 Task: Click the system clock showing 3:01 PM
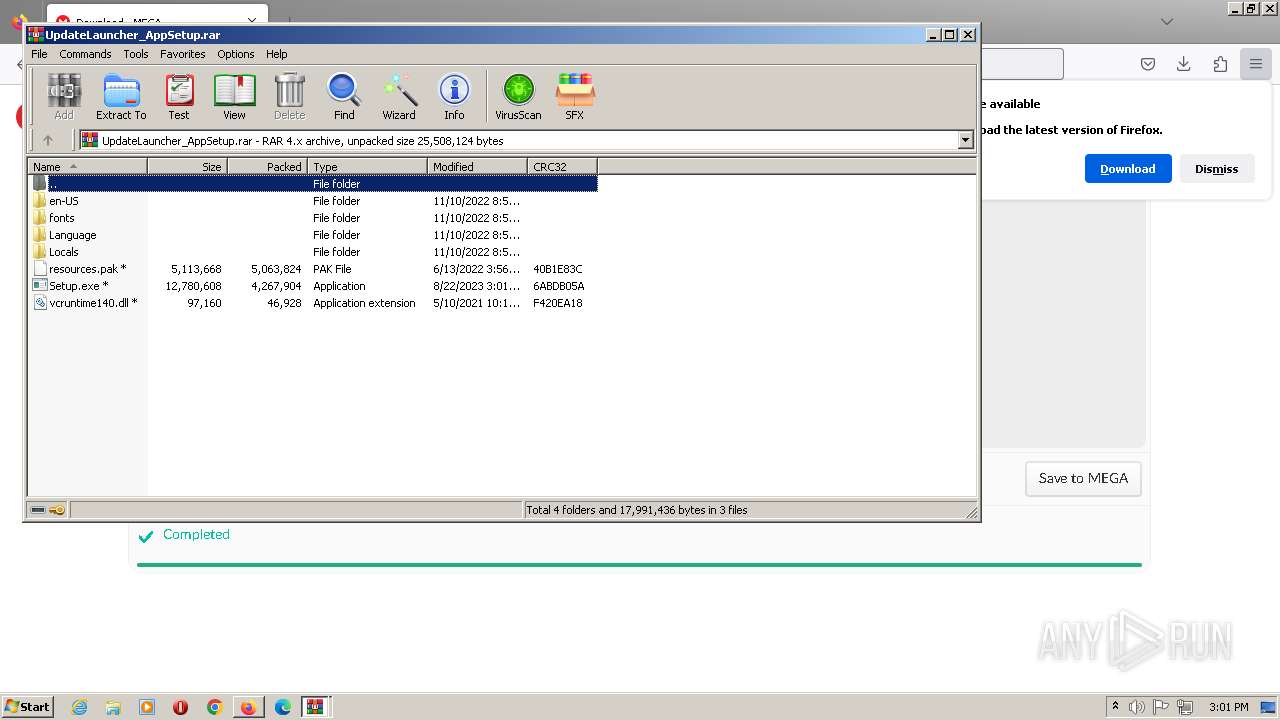pos(1228,707)
